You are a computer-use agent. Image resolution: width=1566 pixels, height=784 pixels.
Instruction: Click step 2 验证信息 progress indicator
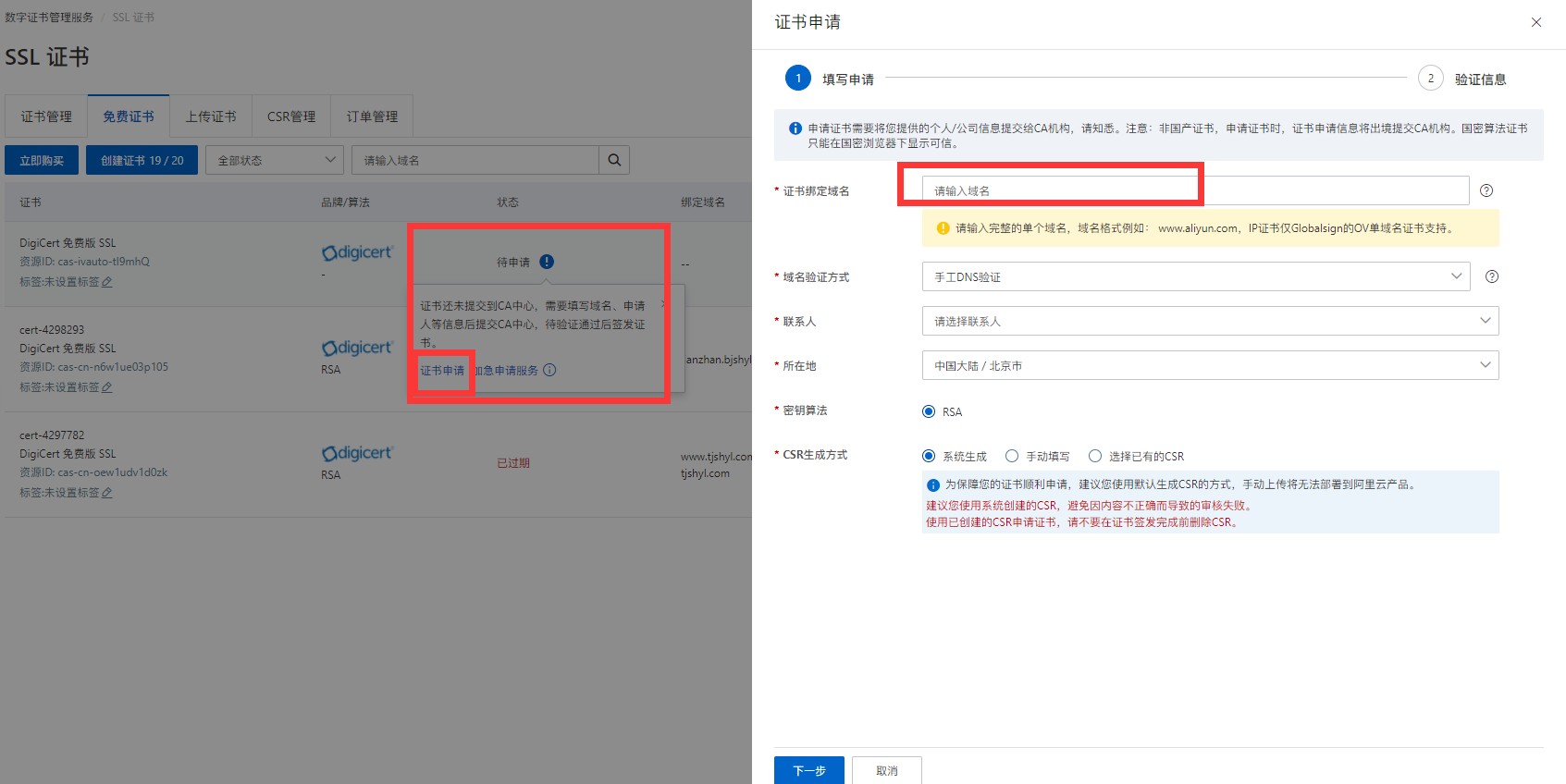1430,79
